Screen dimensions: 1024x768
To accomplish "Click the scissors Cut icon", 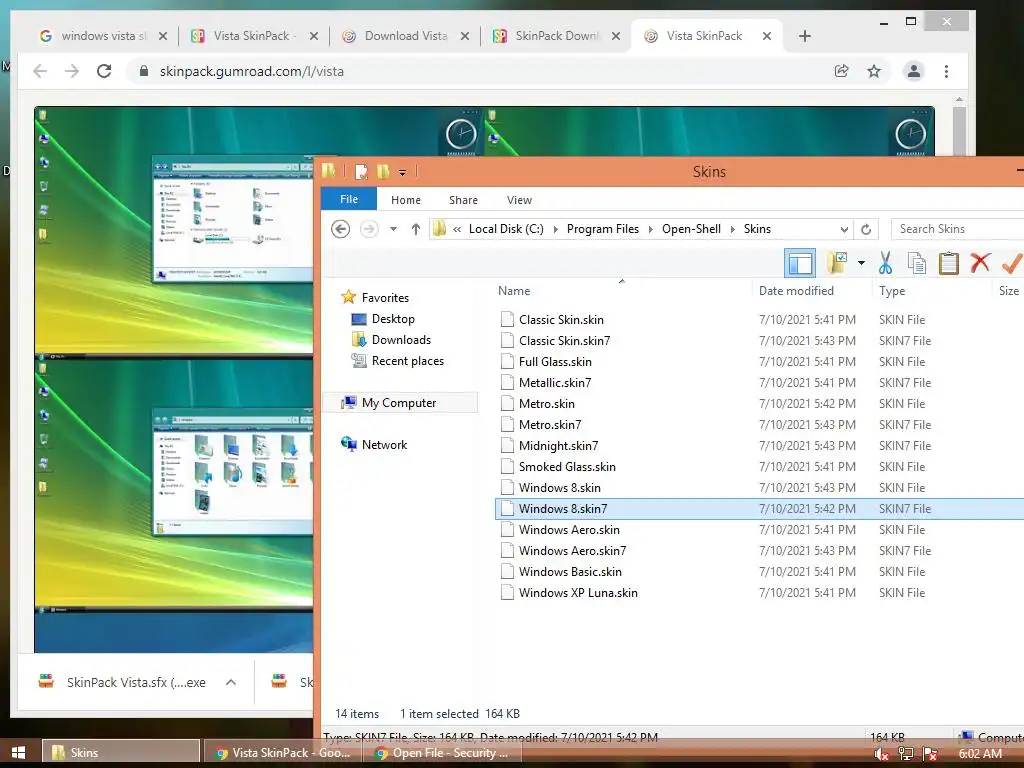I will 886,263.
